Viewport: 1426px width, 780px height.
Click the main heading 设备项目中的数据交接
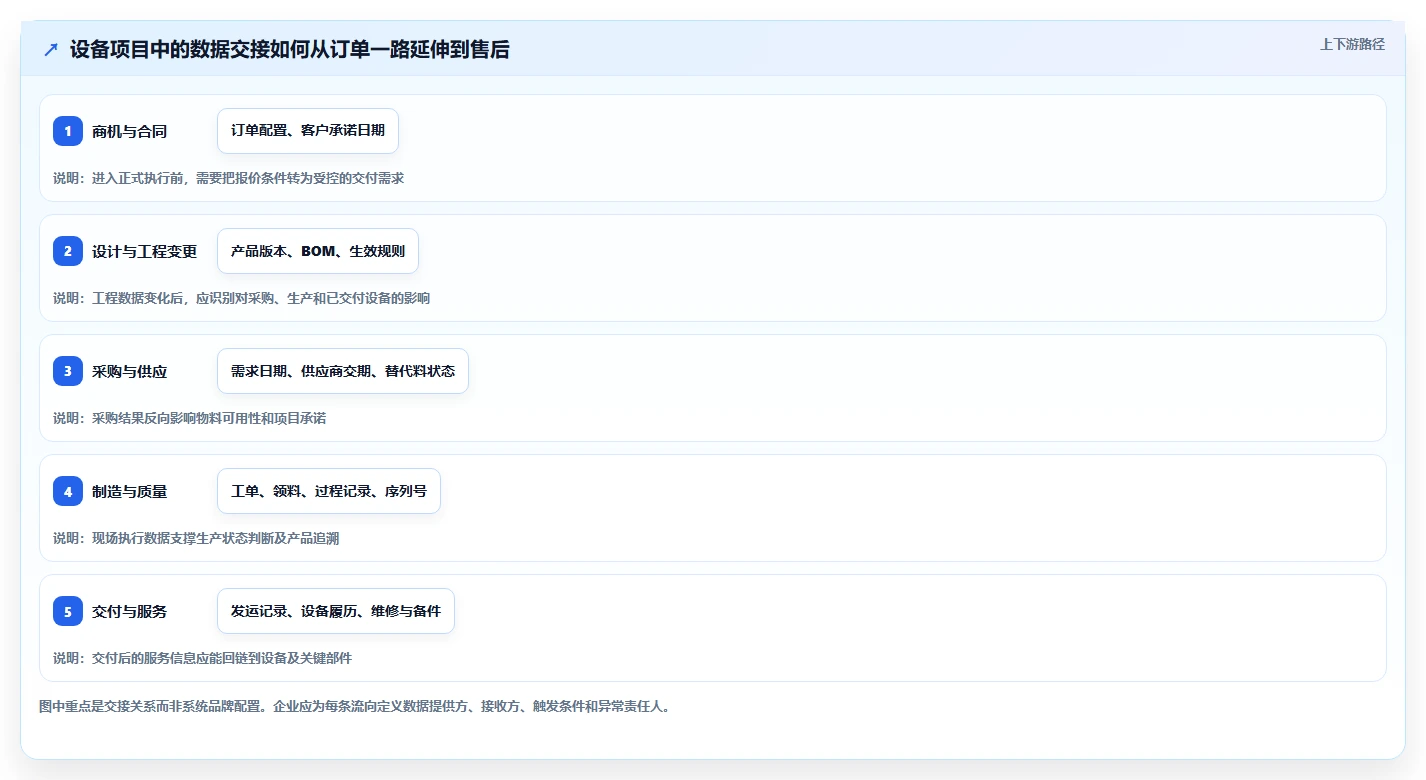290,49
